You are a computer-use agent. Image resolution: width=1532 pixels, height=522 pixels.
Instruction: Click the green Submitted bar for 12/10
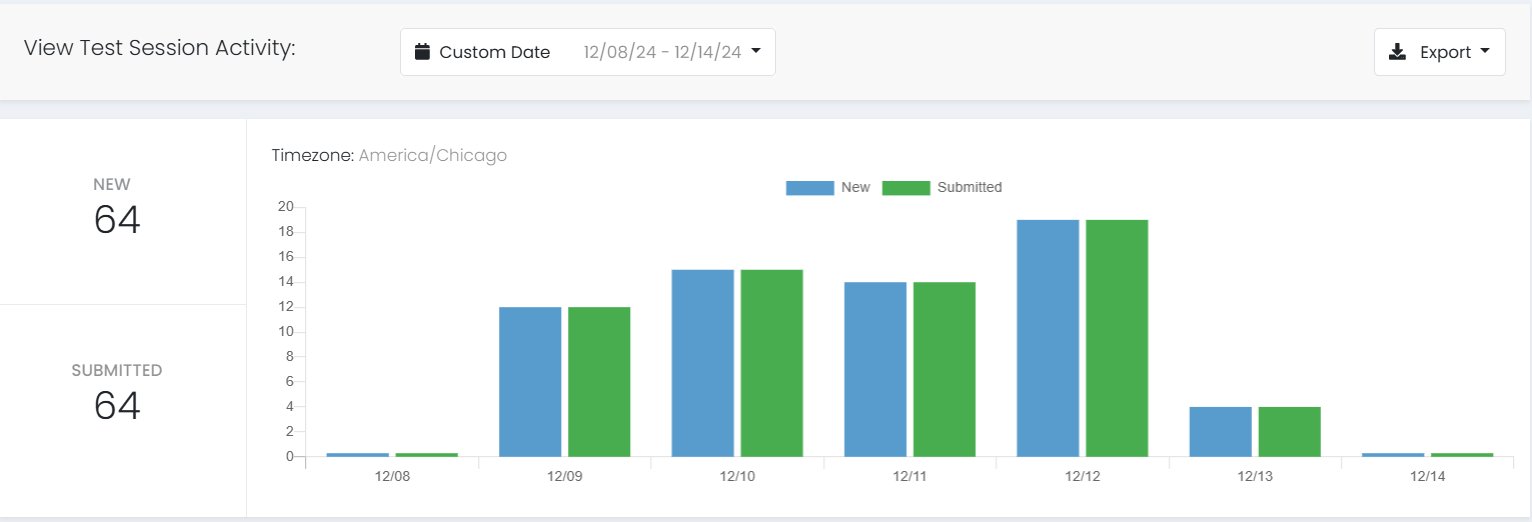[x=772, y=363]
